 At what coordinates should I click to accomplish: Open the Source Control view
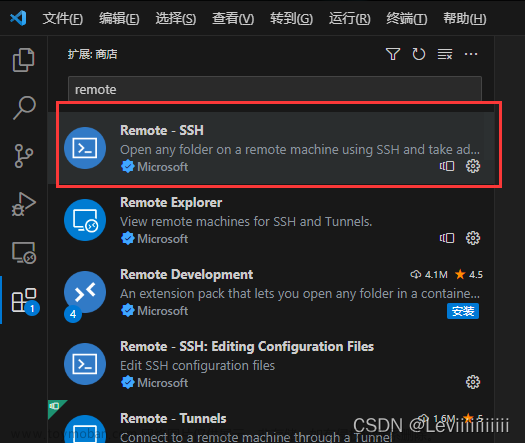24,156
